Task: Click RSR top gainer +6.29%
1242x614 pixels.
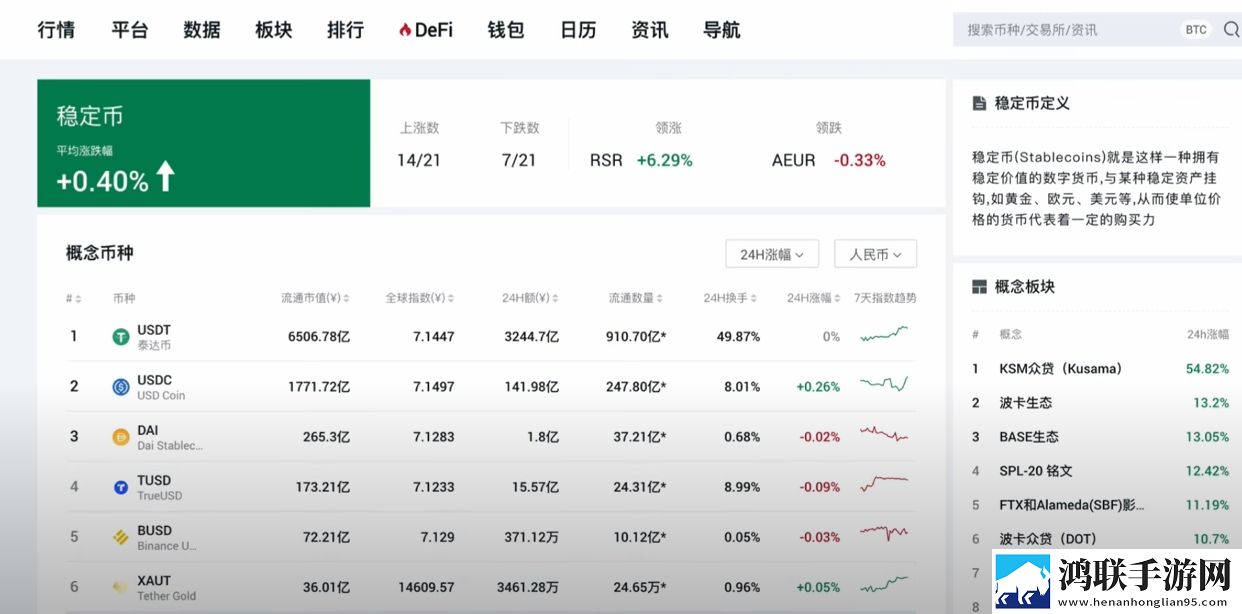Action: pos(641,160)
